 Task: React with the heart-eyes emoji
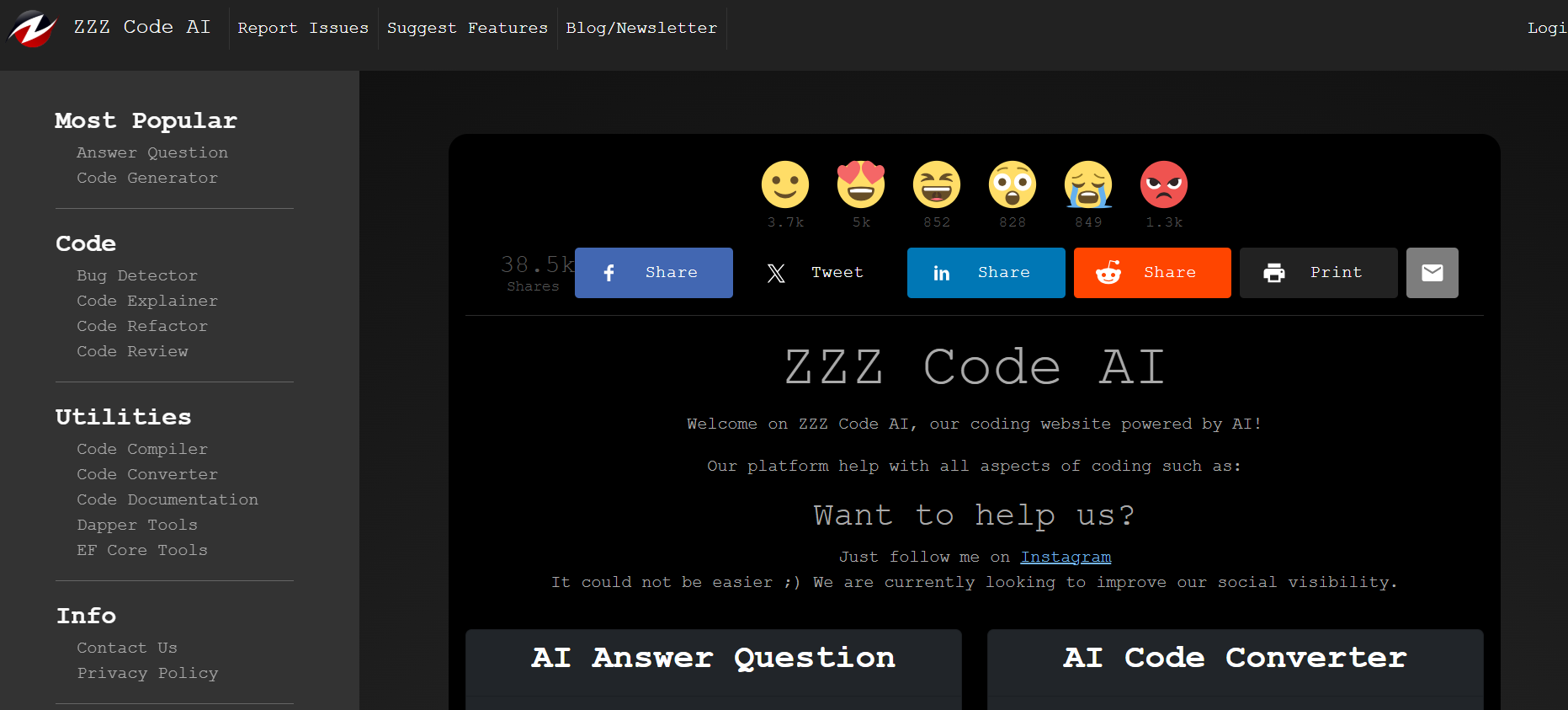(x=860, y=184)
